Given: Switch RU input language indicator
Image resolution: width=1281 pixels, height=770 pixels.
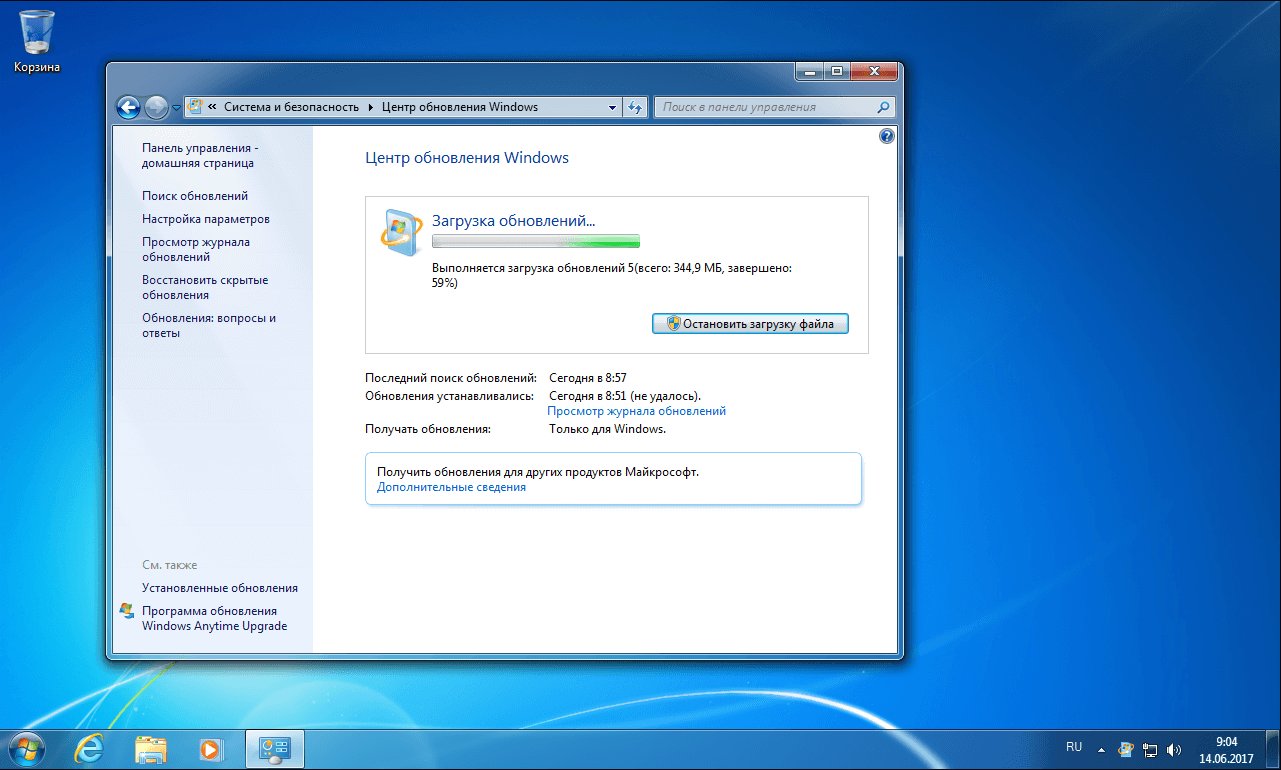Looking at the screenshot, I should [x=1074, y=747].
